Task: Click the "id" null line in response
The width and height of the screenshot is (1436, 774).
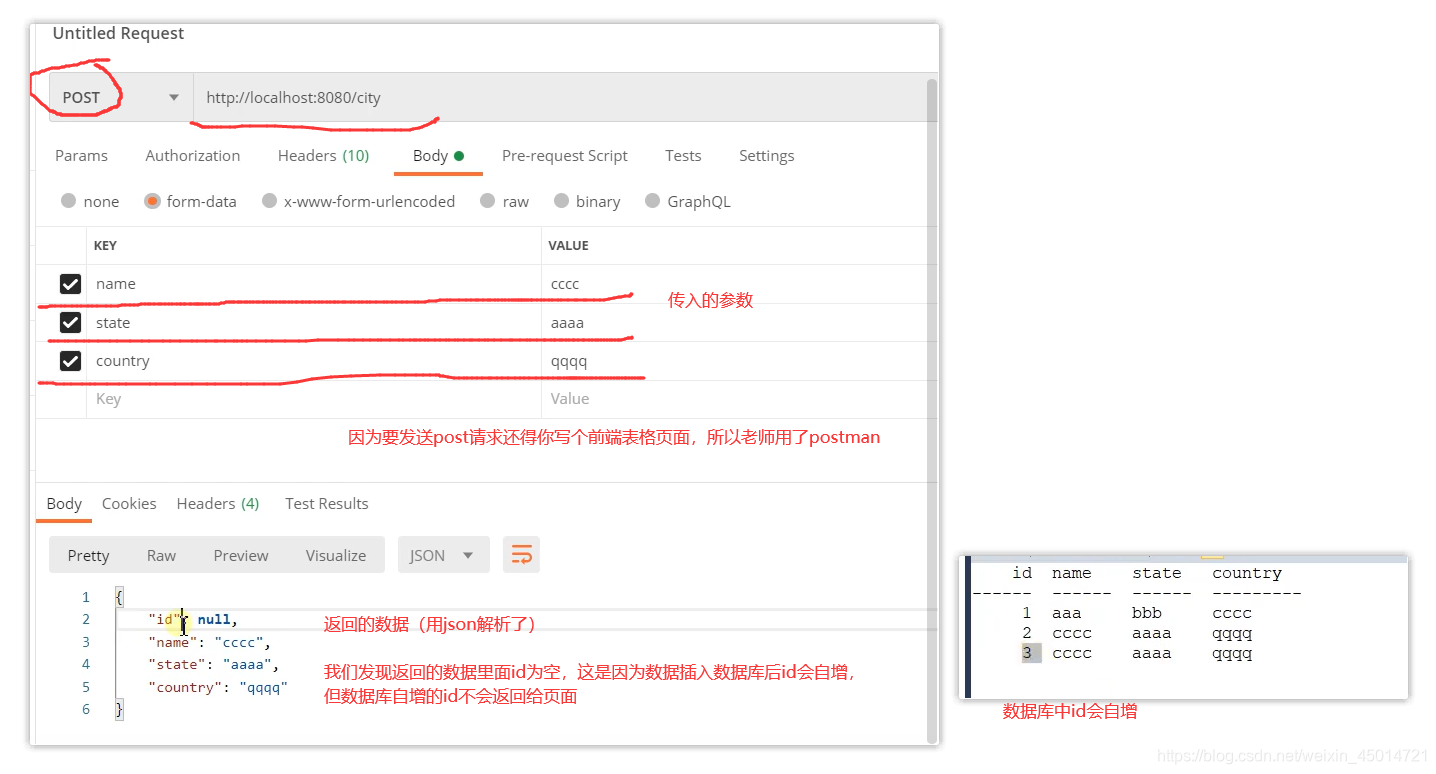Action: click(x=193, y=620)
